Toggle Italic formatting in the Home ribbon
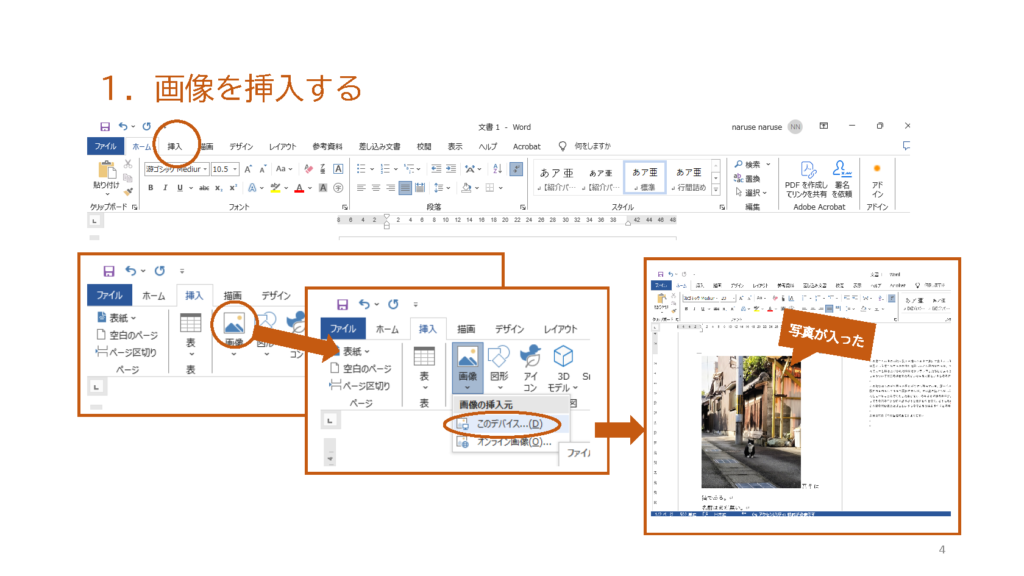This screenshot has width=1024, height=576. (x=165, y=187)
